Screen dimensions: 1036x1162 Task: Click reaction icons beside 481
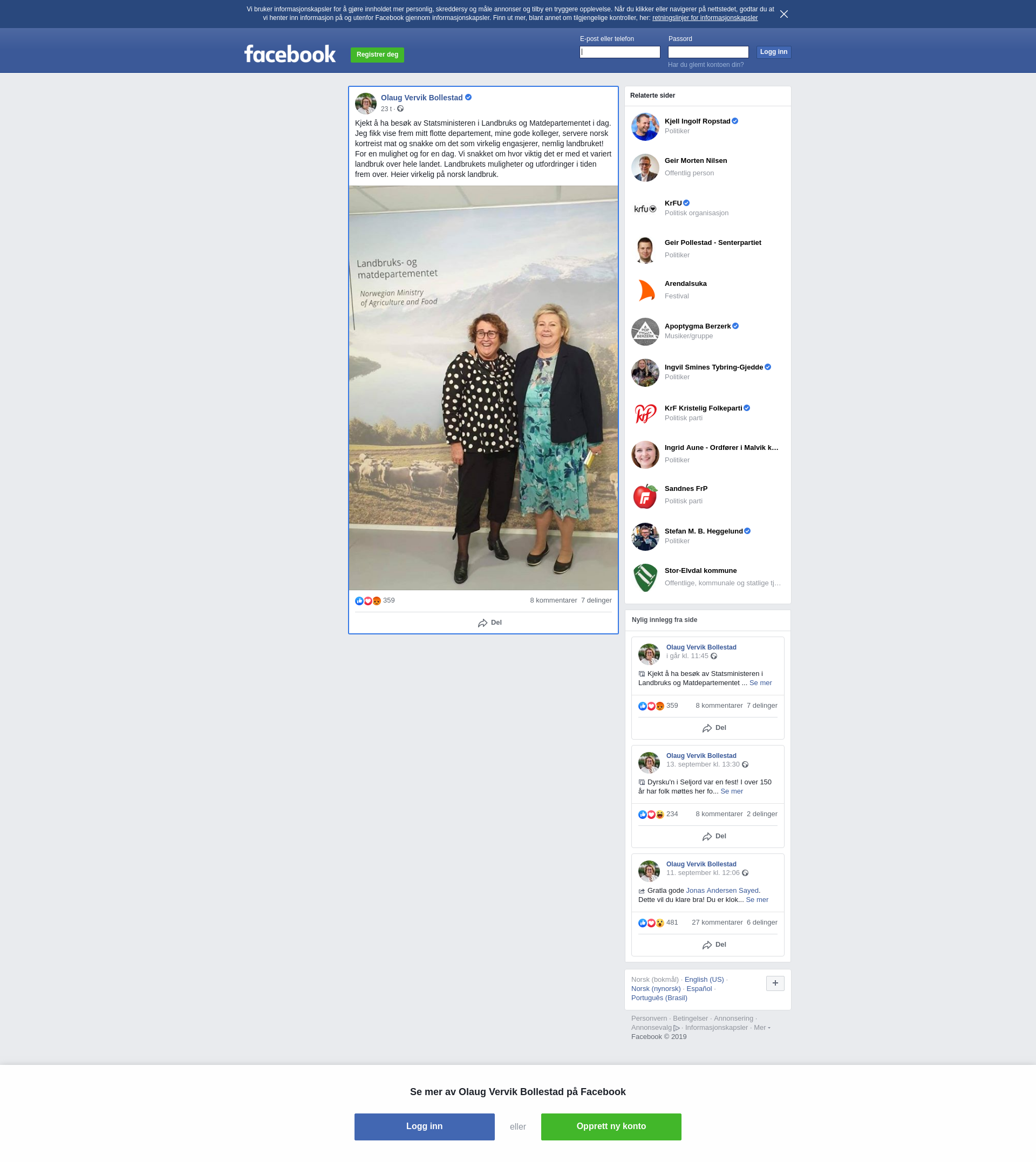651,923
